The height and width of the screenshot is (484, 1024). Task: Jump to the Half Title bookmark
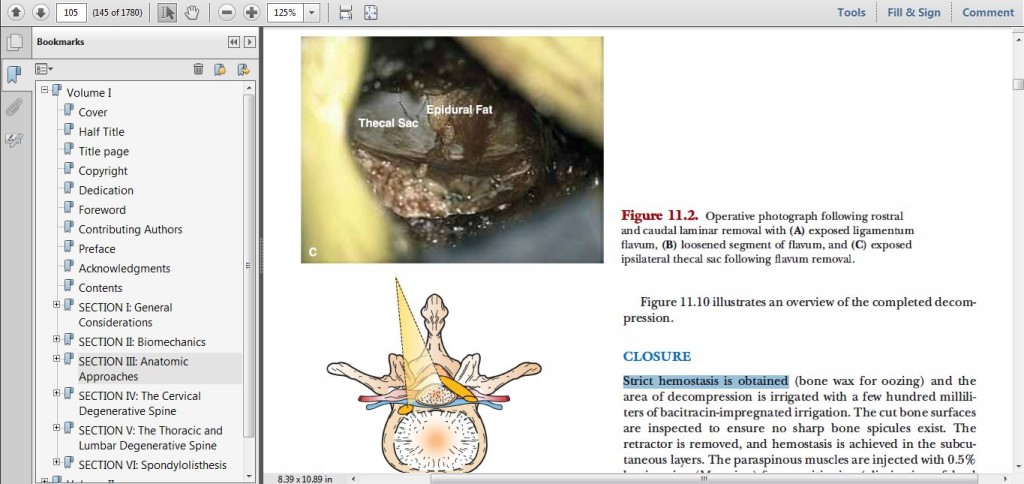click(x=101, y=132)
